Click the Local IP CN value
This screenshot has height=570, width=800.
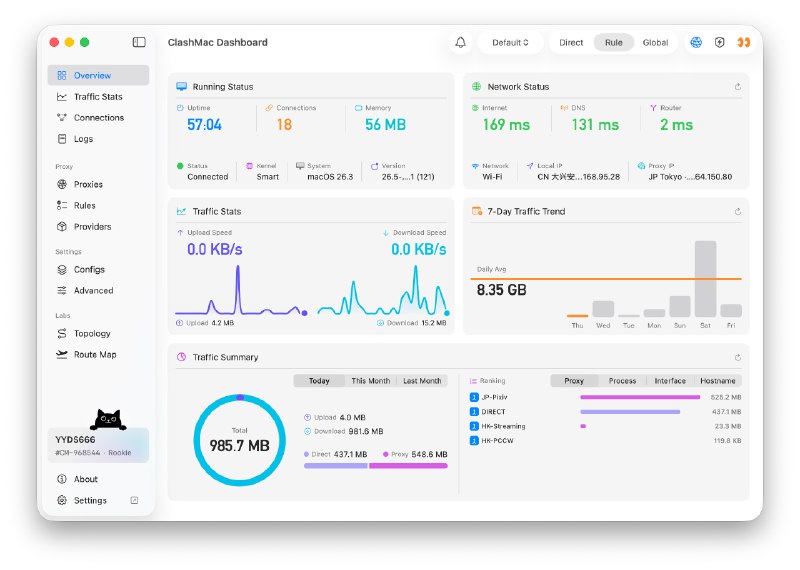click(579, 177)
